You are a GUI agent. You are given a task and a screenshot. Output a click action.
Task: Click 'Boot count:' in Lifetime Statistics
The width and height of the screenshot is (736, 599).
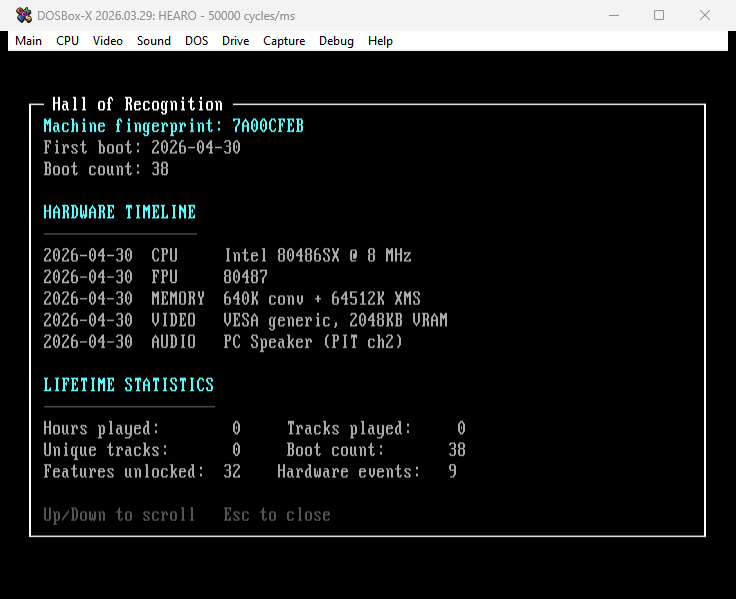pyautogui.click(x=376, y=450)
